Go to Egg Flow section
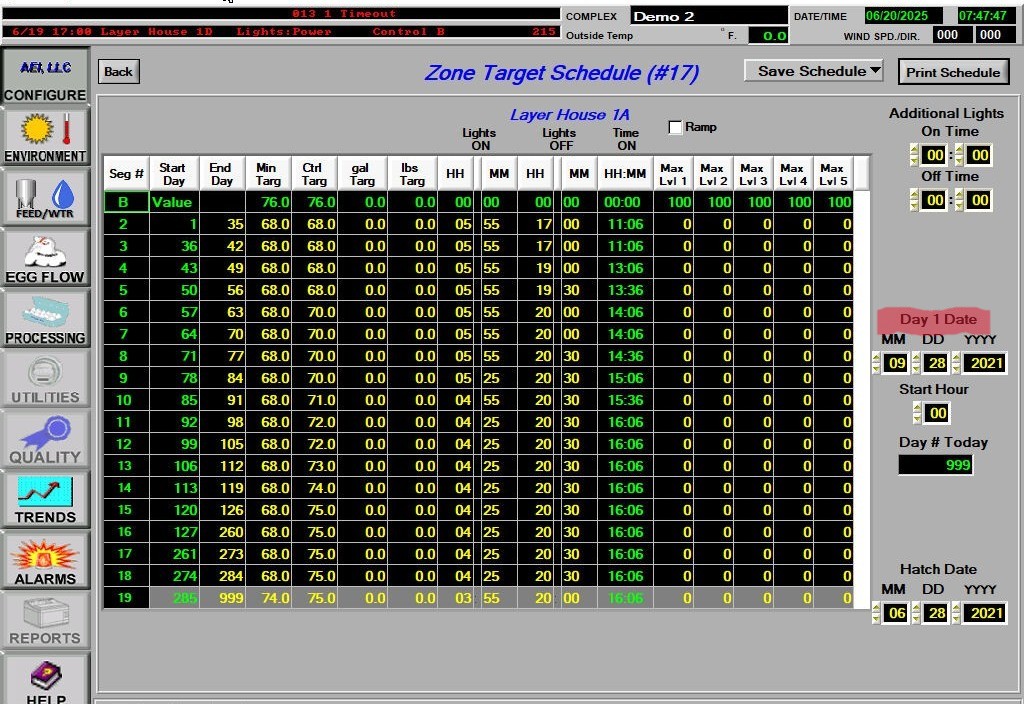The image size is (1024, 704). pos(45,258)
